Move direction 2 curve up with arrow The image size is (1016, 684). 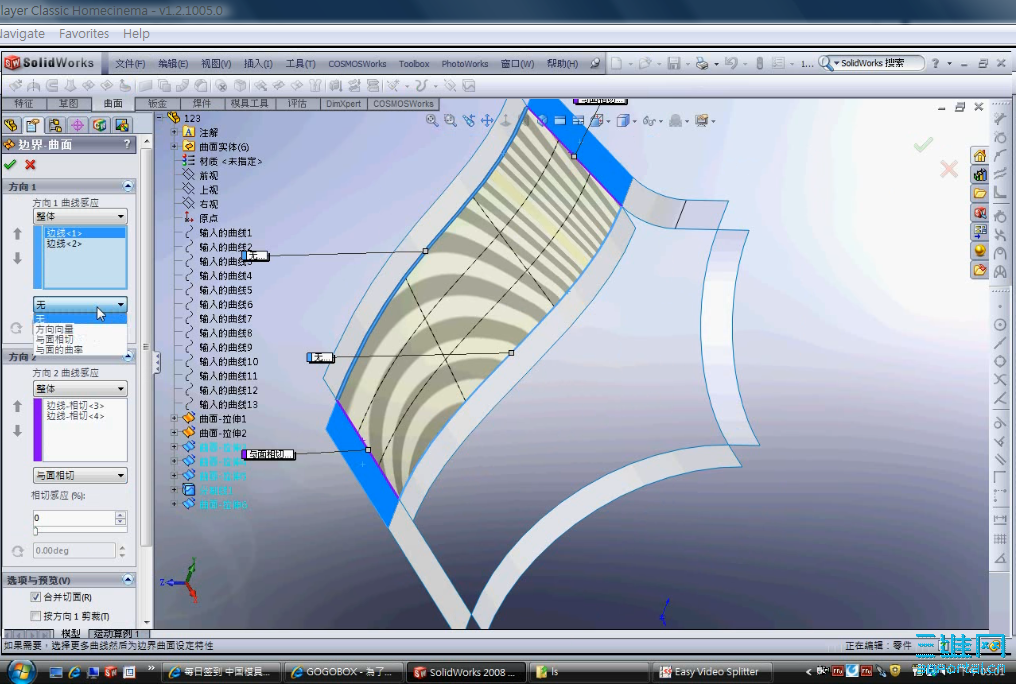tap(17, 406)
